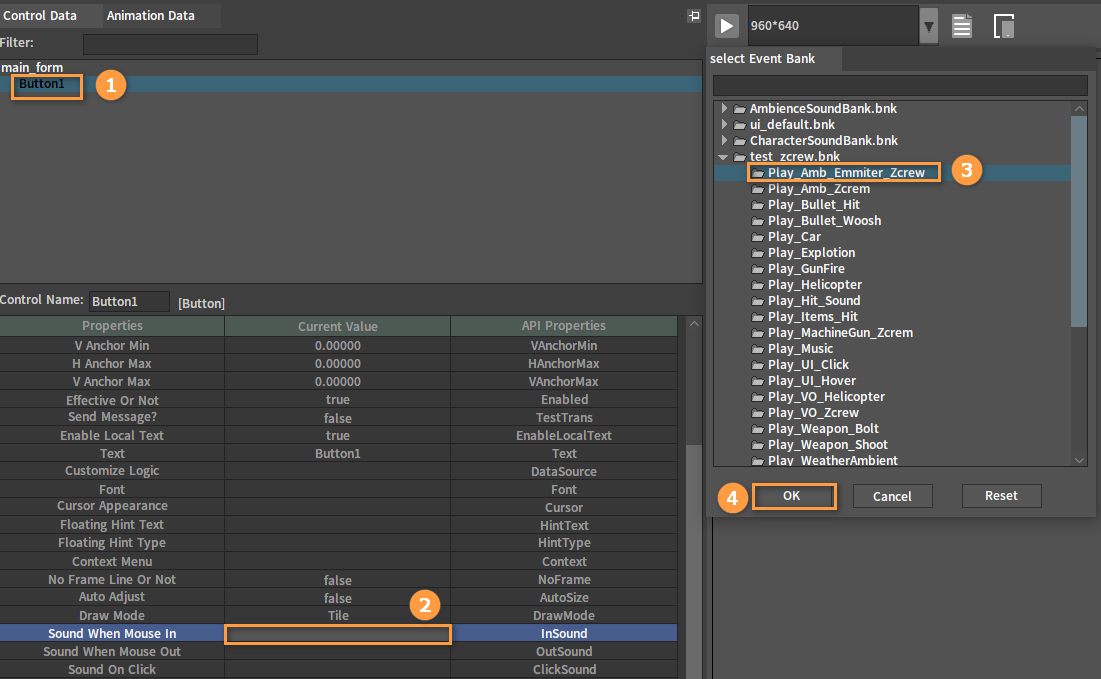Click the Sound When Mouse In value field
This screenshot has height=679, width=1101.
coord(338,634)
